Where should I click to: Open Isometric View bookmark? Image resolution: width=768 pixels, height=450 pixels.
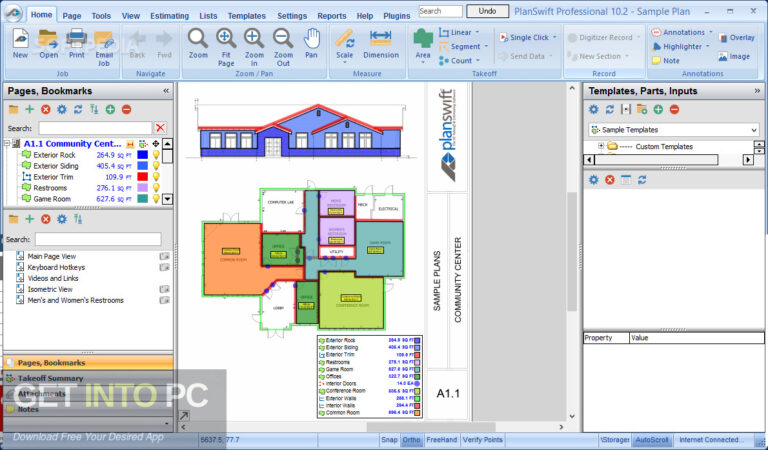[x=50, y=289]
